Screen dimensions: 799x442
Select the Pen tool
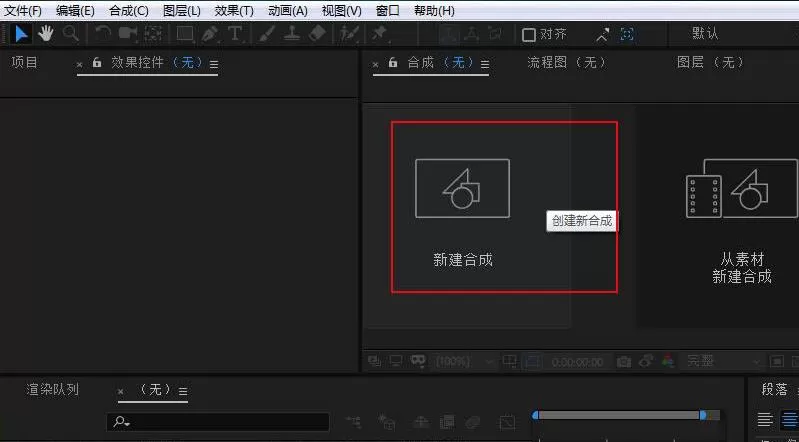[x=209, y=34]
